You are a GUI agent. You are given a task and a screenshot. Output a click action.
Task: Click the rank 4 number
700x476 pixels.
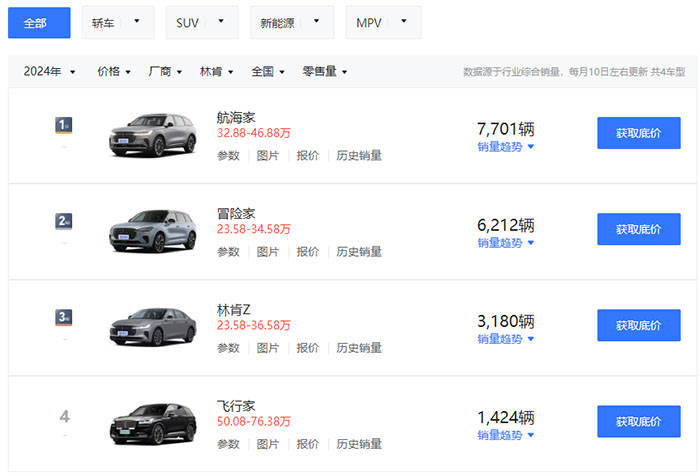(65, 417)
